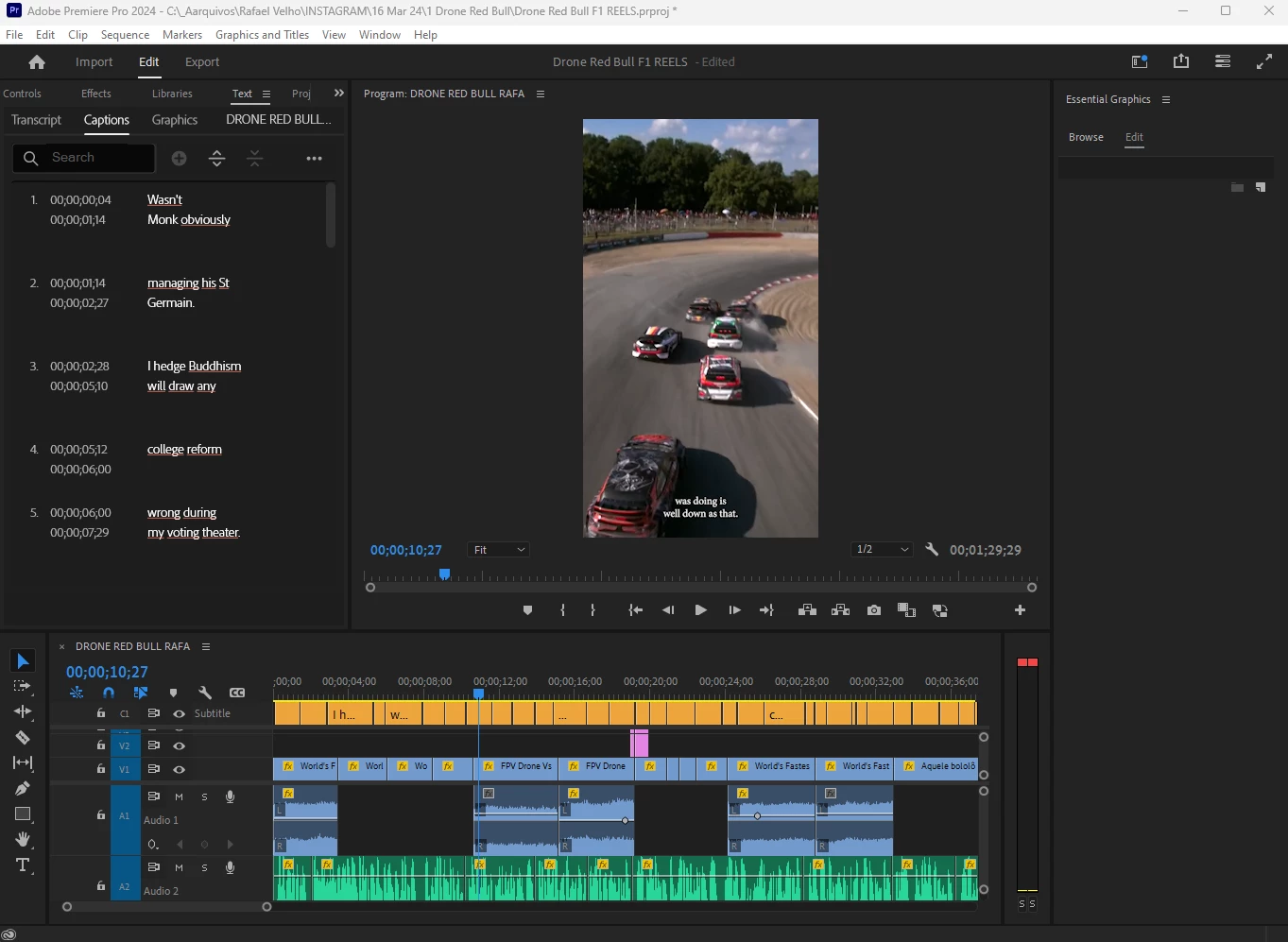
Task: Open Quick Export share icon
Action: click(x=1181, y=61)
